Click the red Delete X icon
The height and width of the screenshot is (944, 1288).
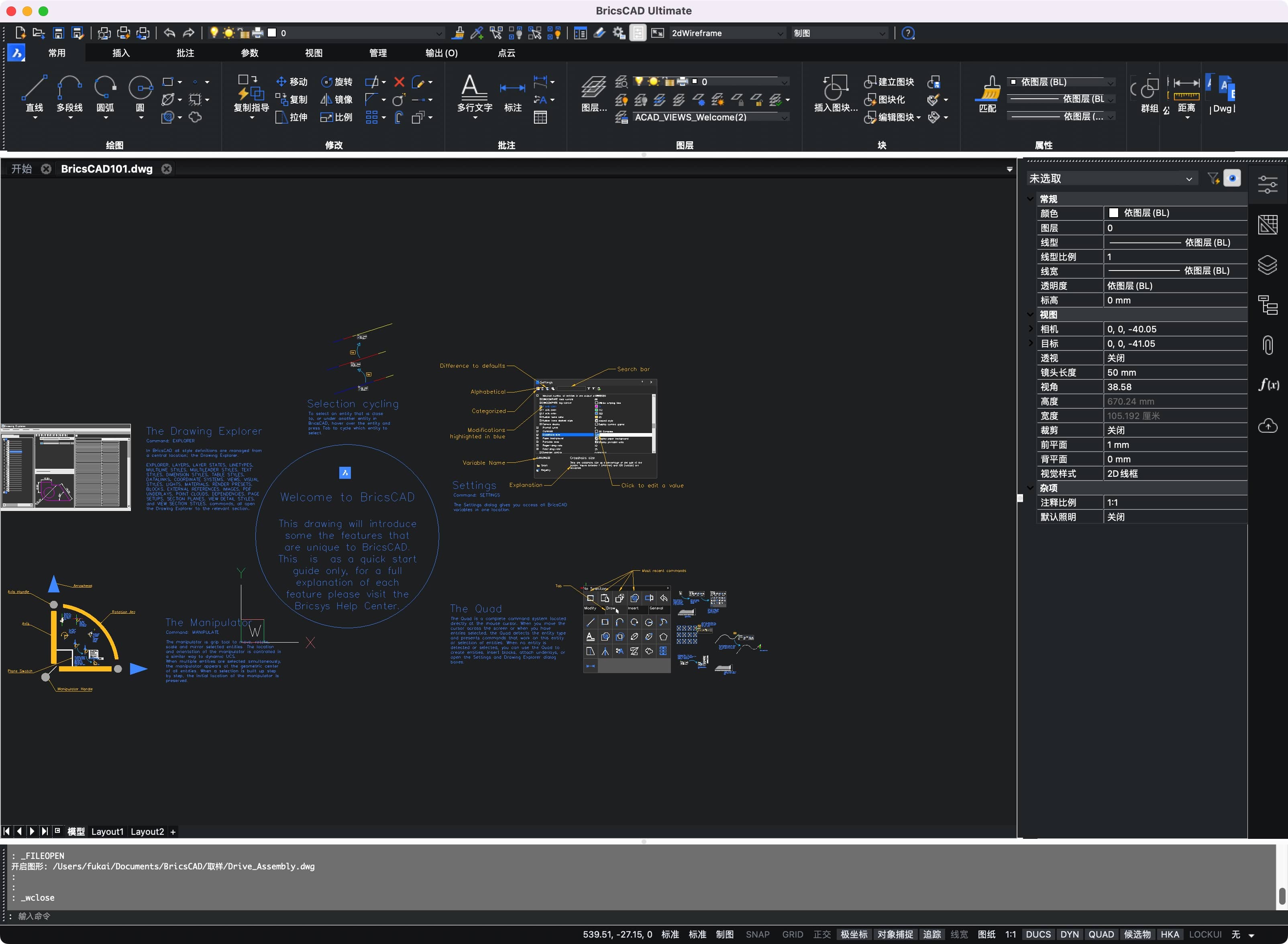(x=399, y=82)
